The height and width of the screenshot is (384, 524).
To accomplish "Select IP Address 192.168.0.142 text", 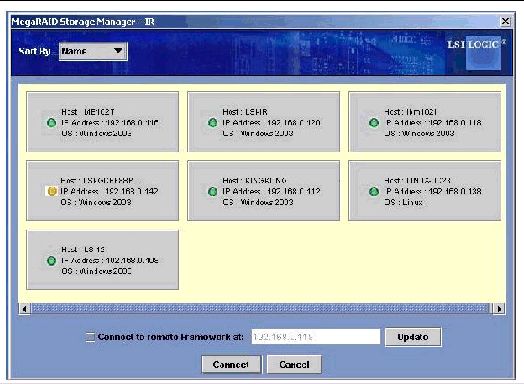I will 109,191.
